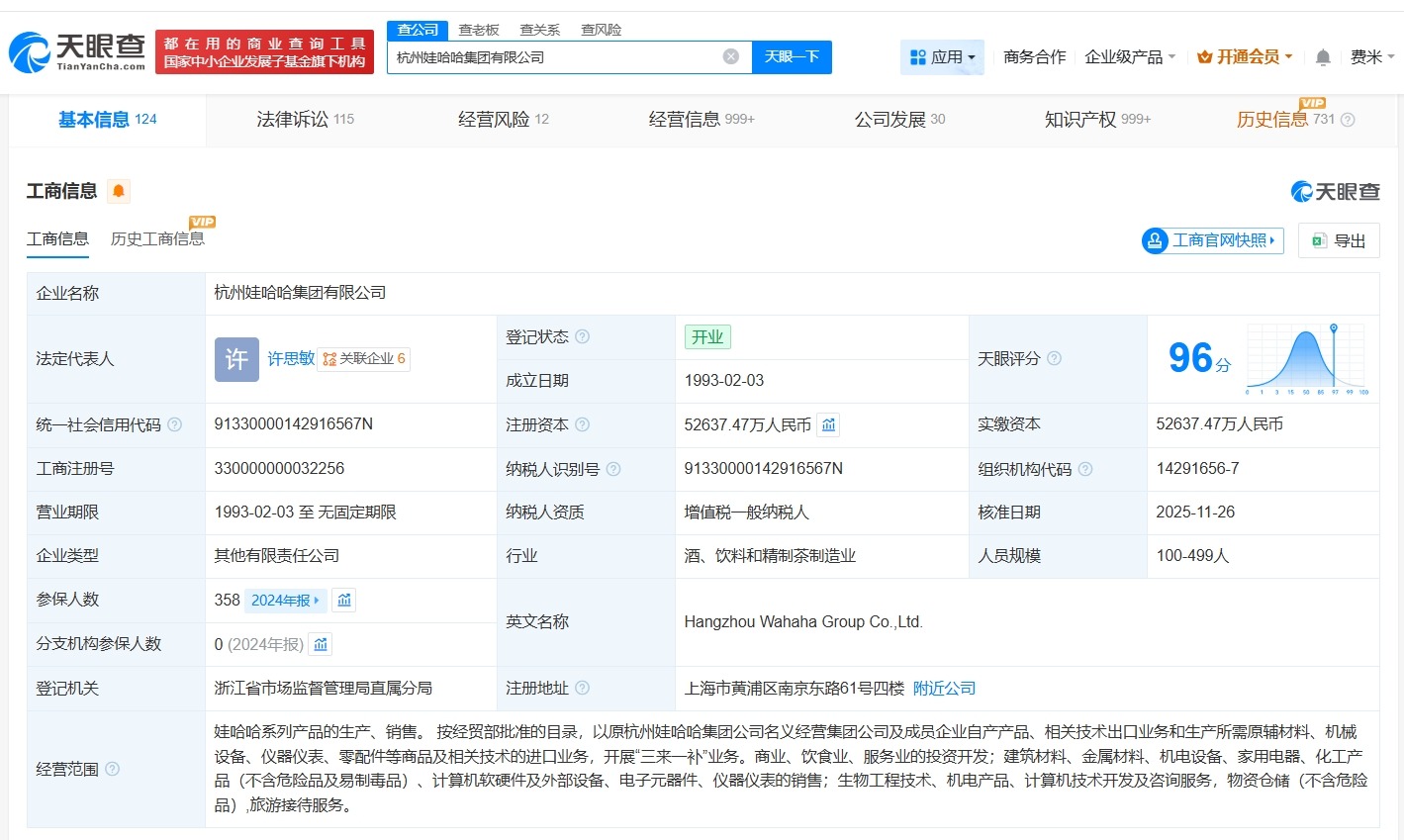Screen dimensions: 1404x840
Task: Click the 关联企业 icon beside 许思敏
Action: (330, 358)
